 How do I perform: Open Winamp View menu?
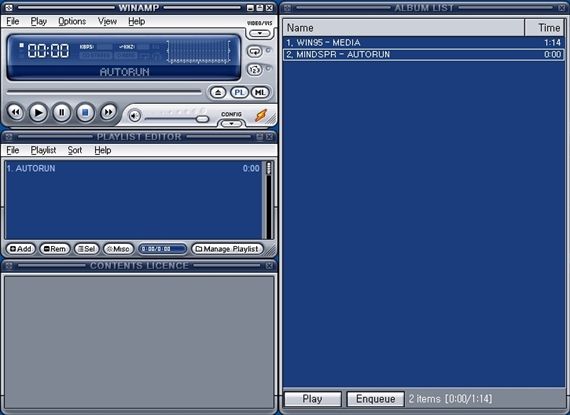tap(107, 21)
